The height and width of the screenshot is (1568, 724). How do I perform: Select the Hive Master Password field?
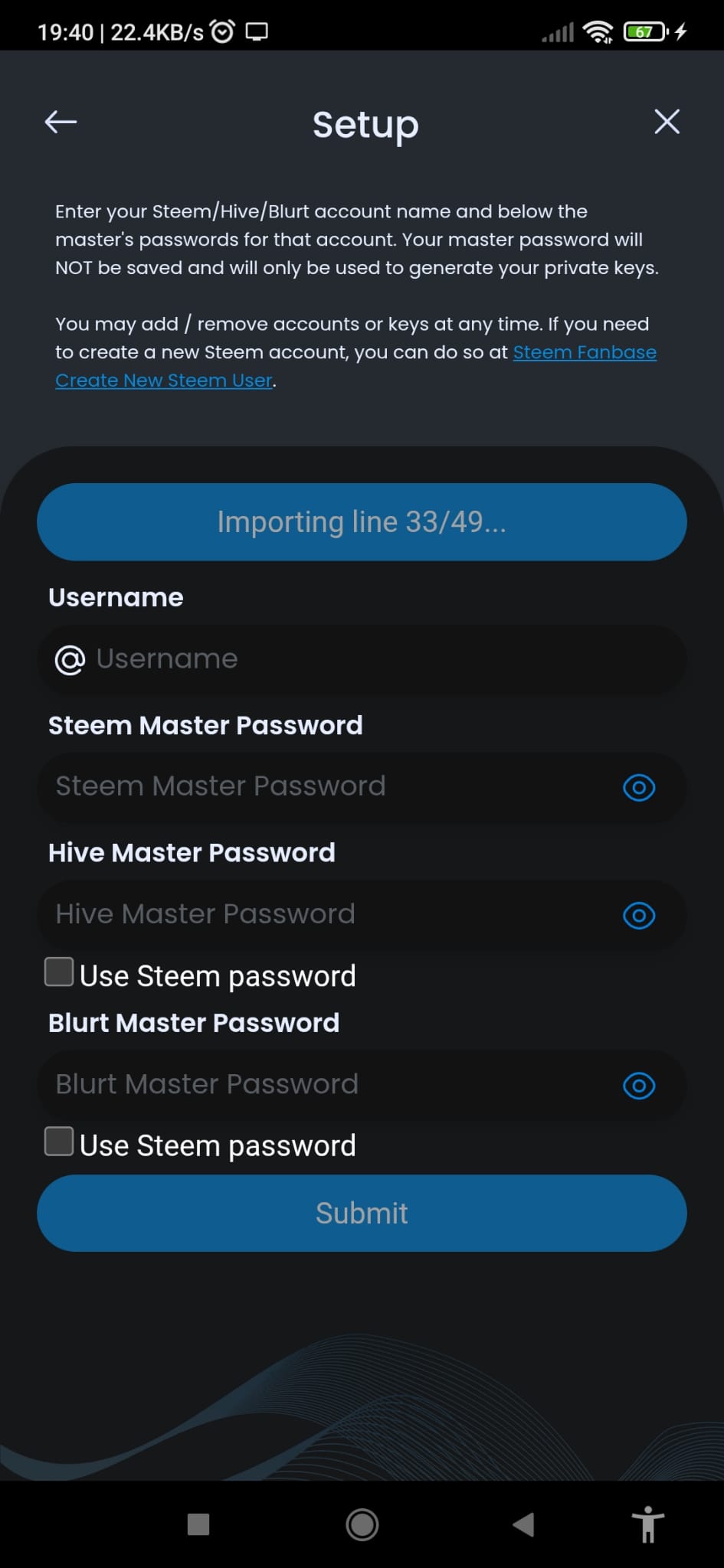coord(362,915)
